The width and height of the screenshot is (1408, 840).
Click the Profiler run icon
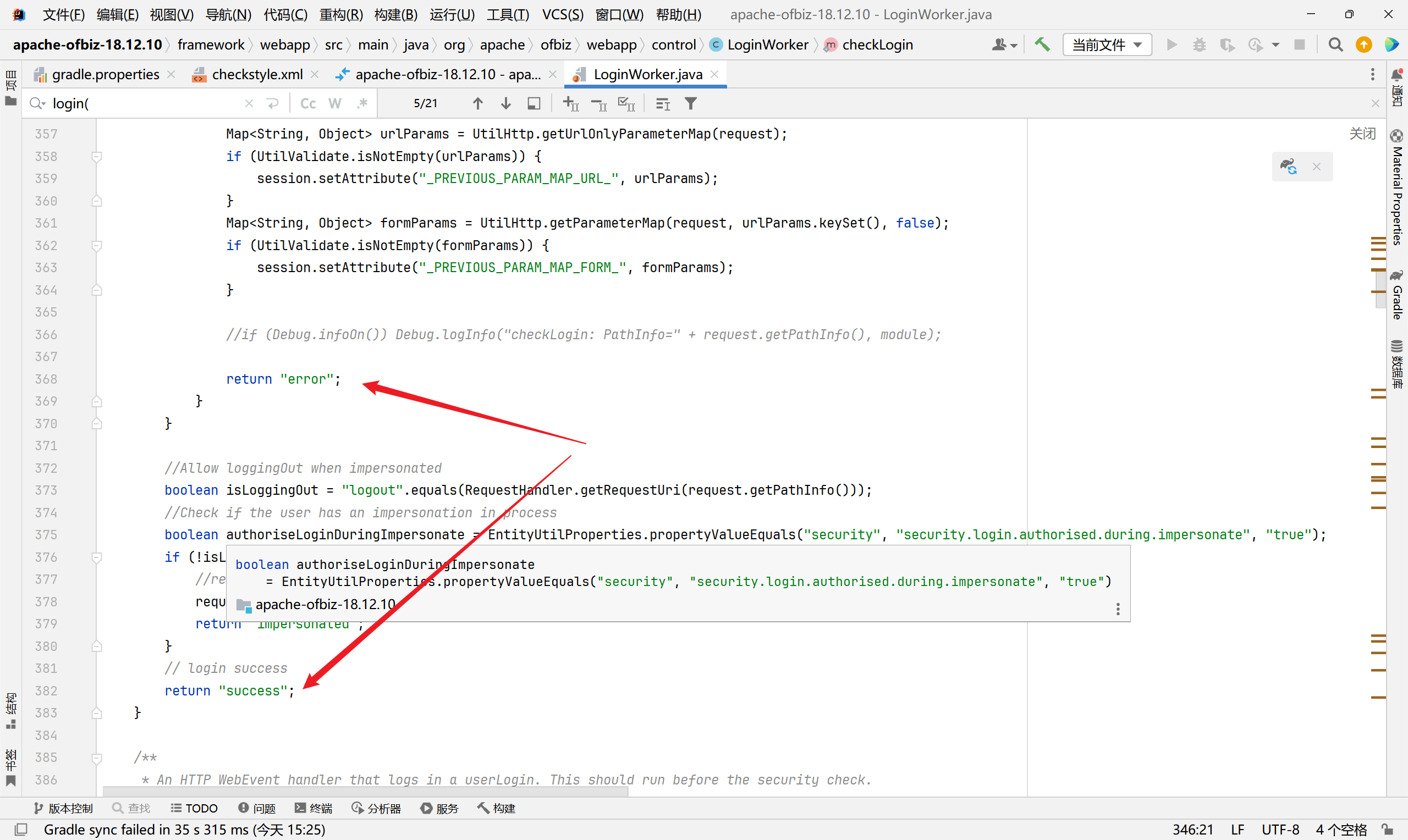pyautogui.click(x=1255, y=45)
